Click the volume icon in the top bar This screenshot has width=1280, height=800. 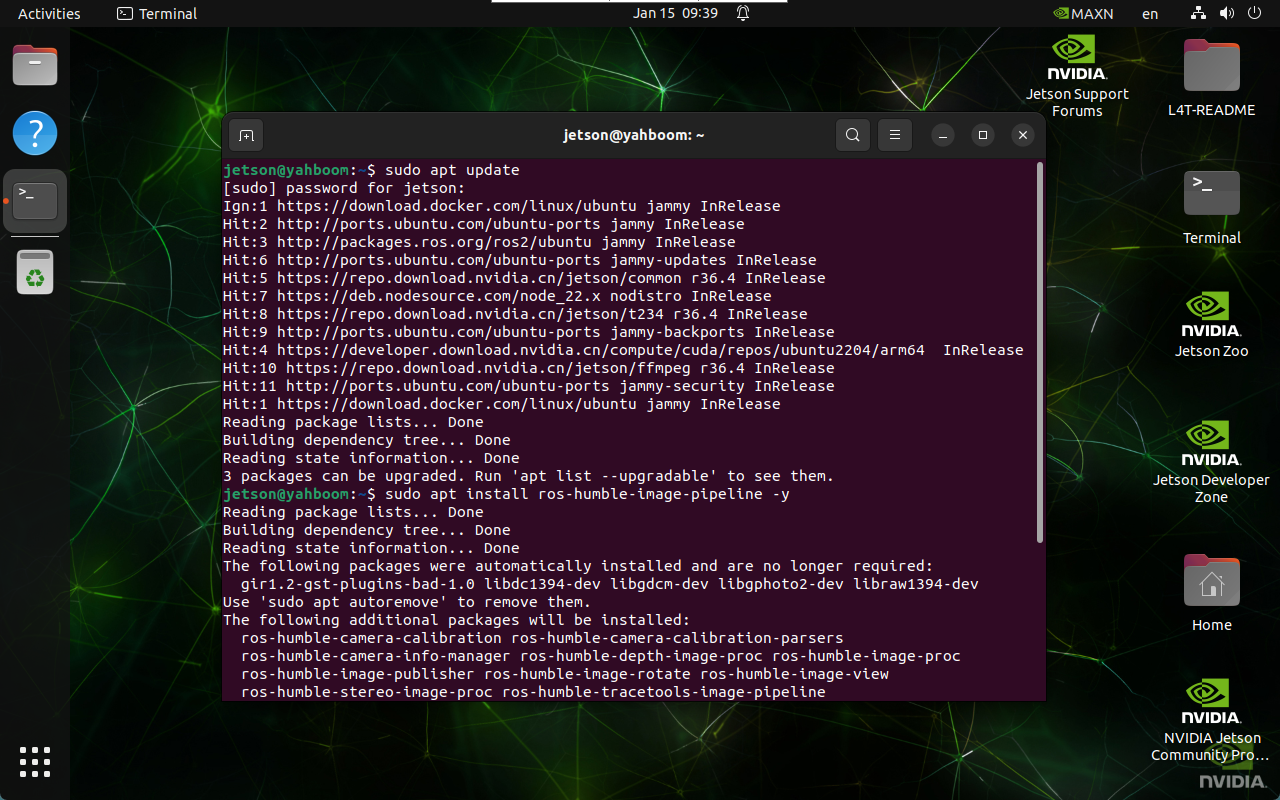coord(1227,14)
